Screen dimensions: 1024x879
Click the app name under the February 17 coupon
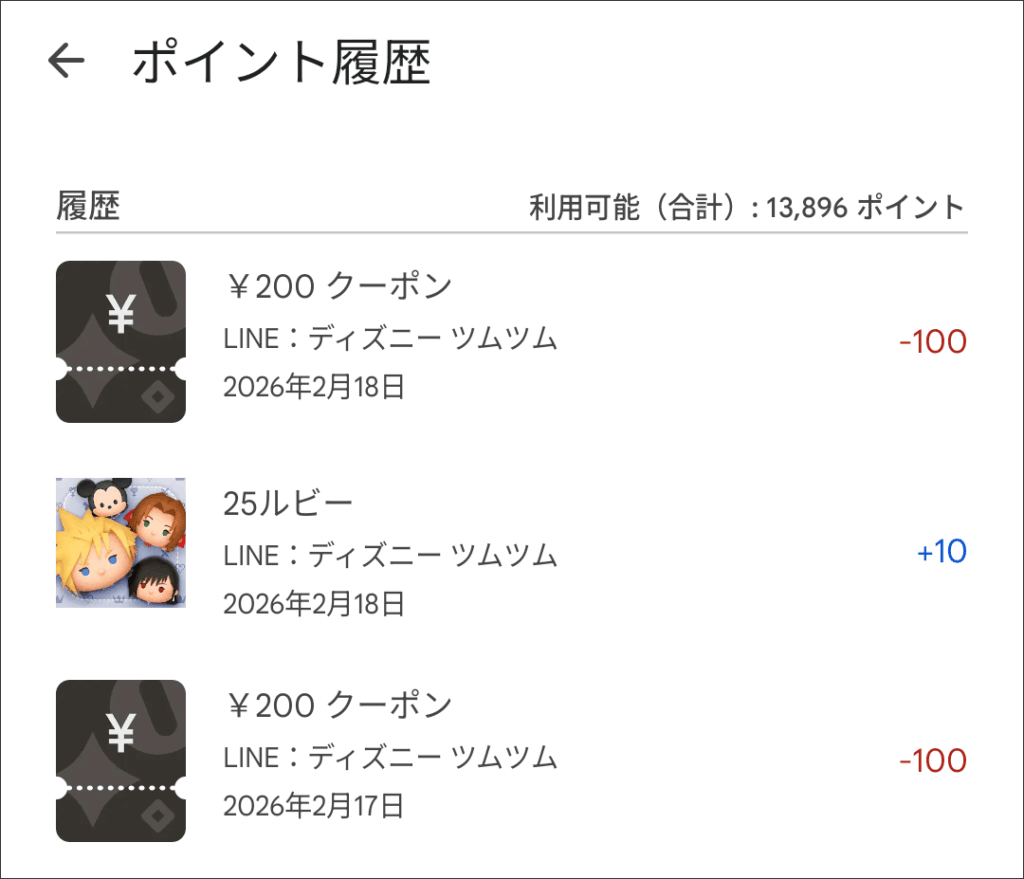[x=390, y=758]
